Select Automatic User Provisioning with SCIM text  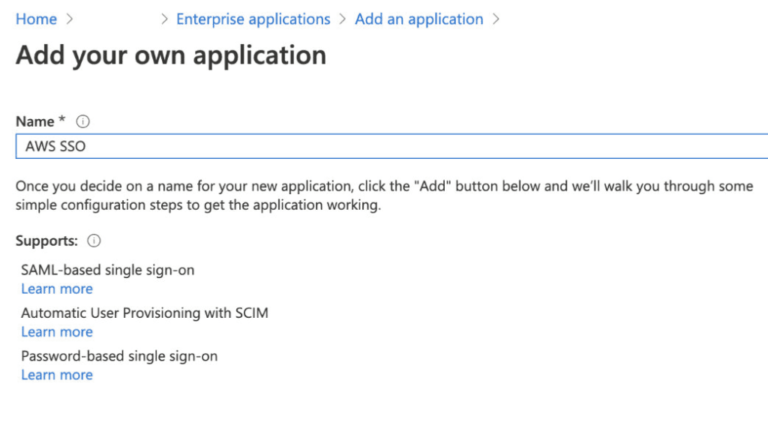pos(145,313)
